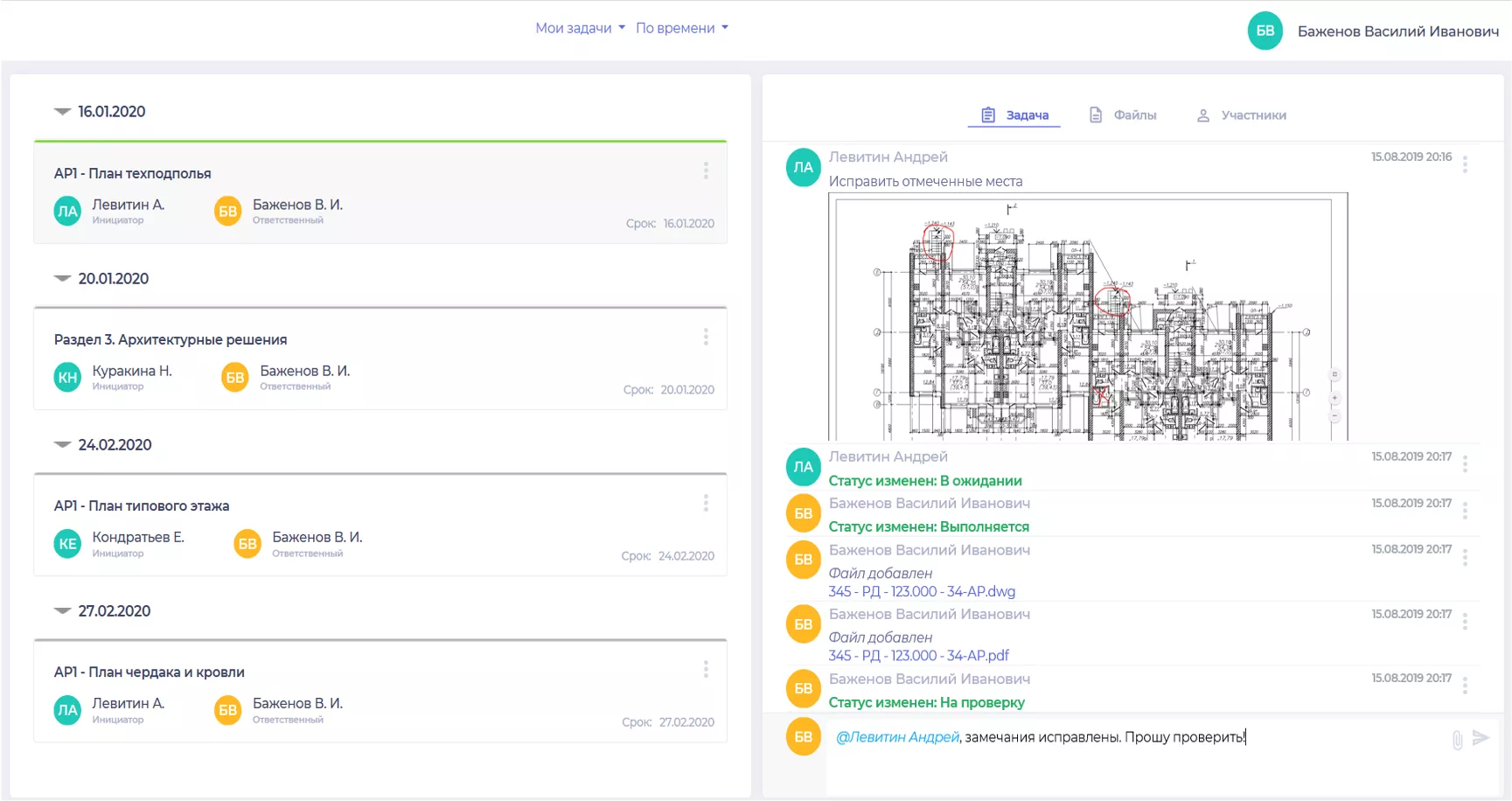1512x801 pixels.
Task: Fit drawing preview to view
Action: pyautogui.click(x=1334, y=375)
